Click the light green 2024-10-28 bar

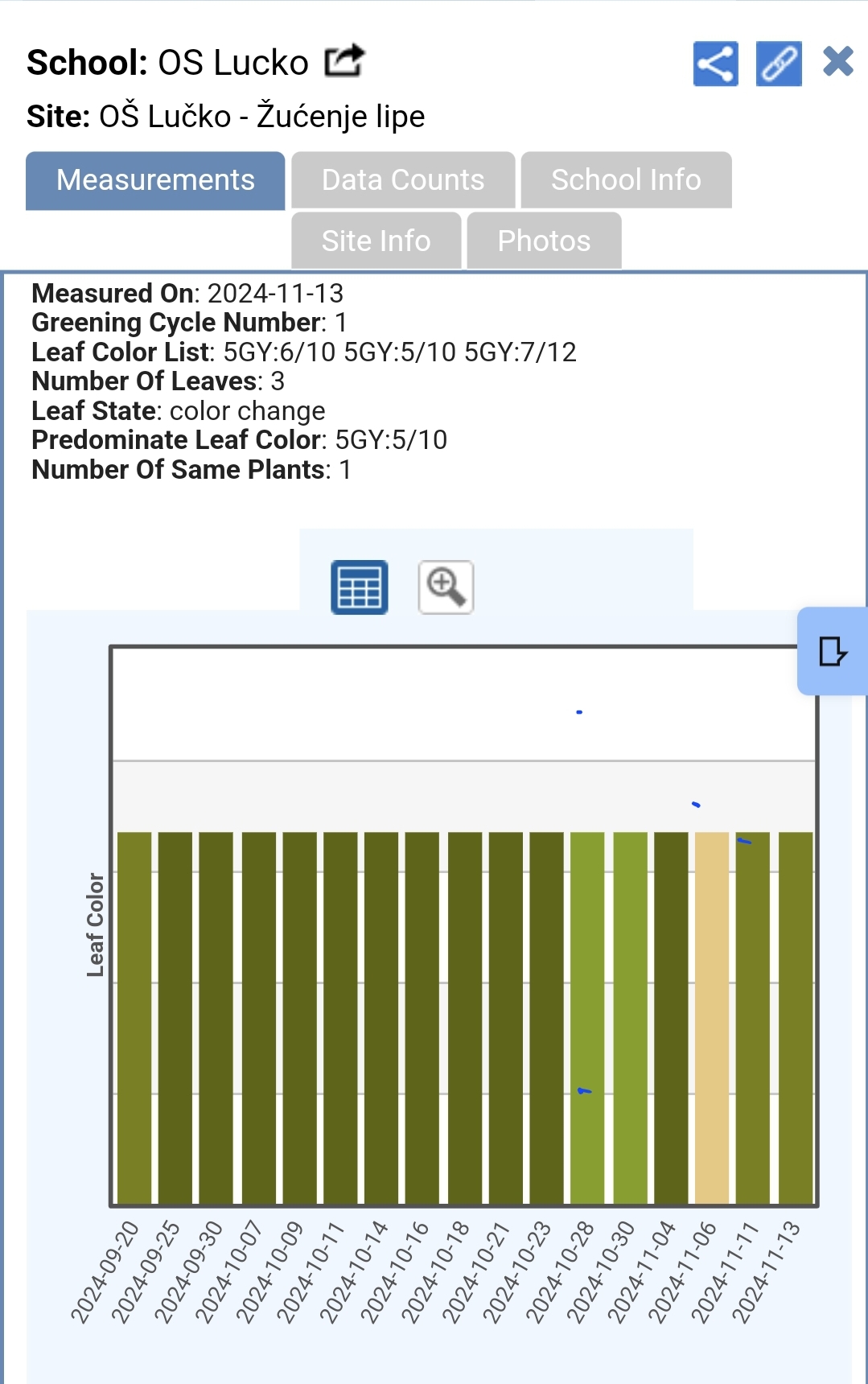[x=587, y=1017]
